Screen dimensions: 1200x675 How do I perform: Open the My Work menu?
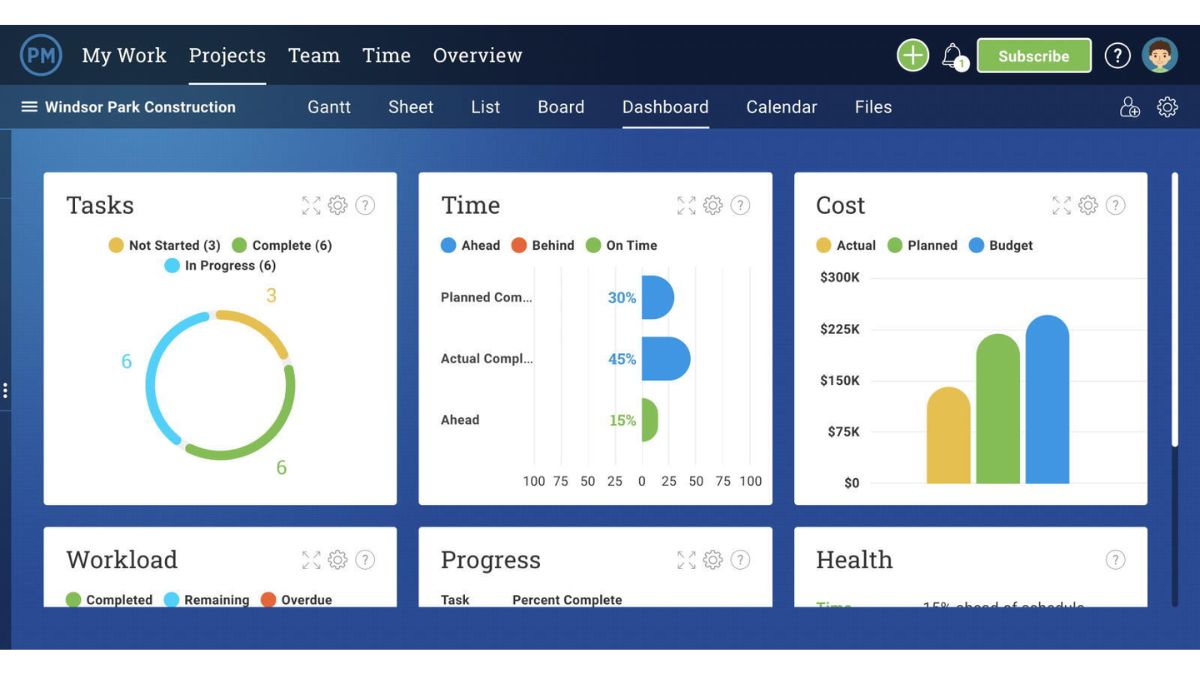pos(124,56)
